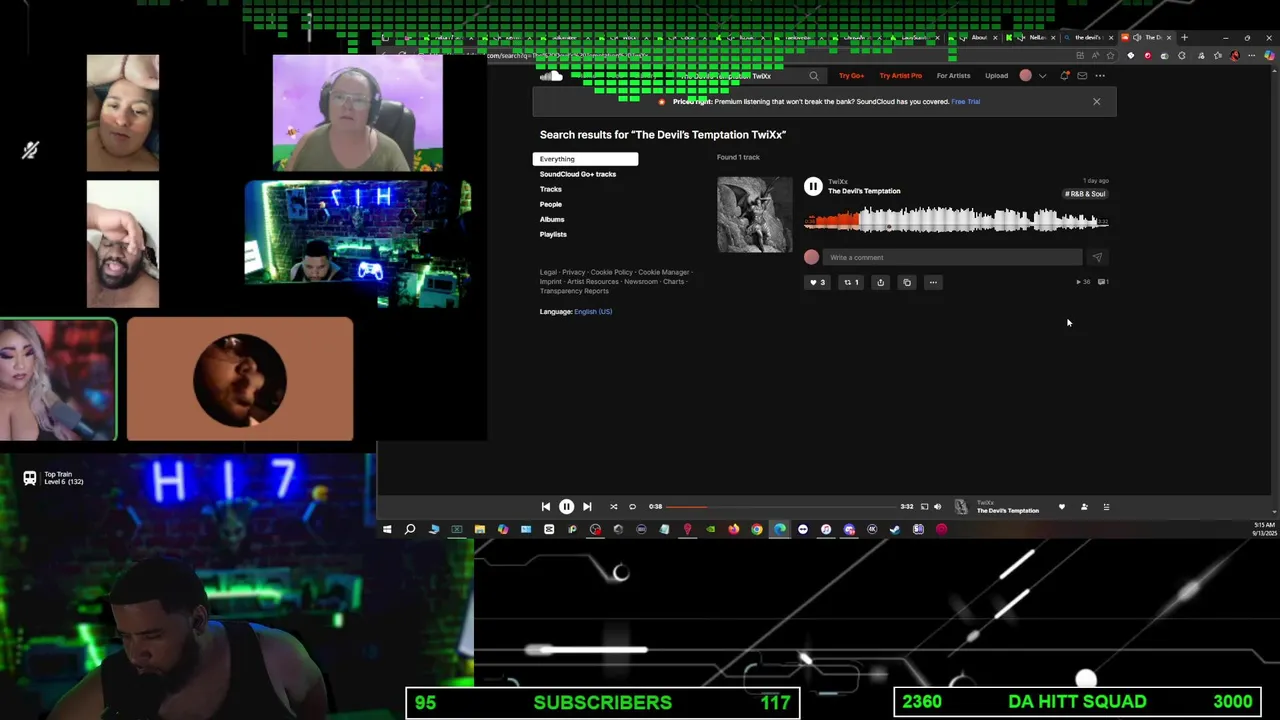Open Windows Start menu
1280x720 pixels.
coord(387,529)
